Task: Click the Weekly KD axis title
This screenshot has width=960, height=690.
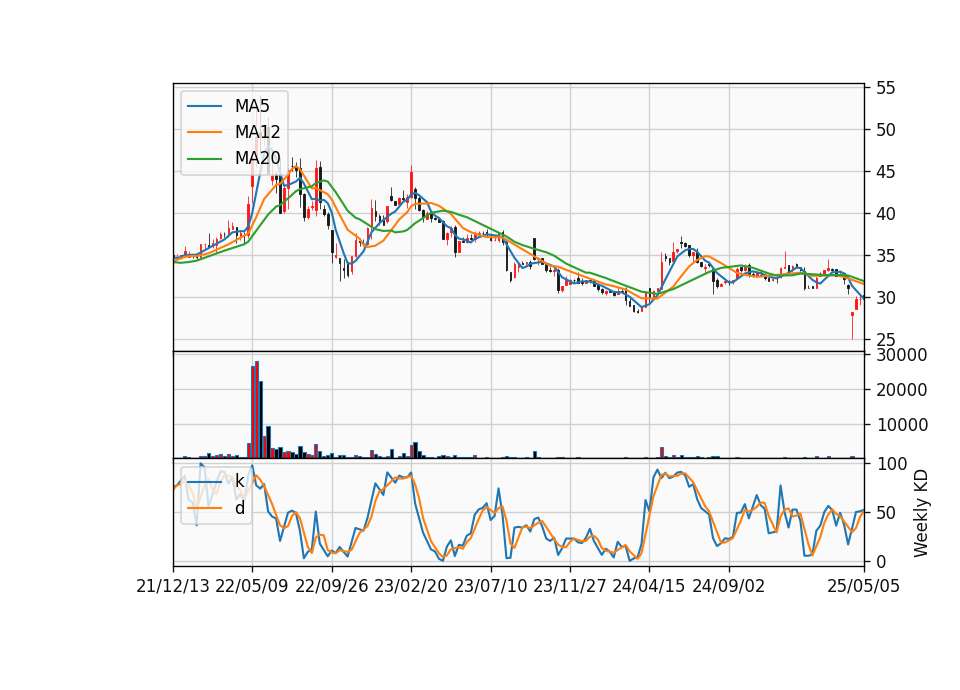Action: click(x=921, y=513)
